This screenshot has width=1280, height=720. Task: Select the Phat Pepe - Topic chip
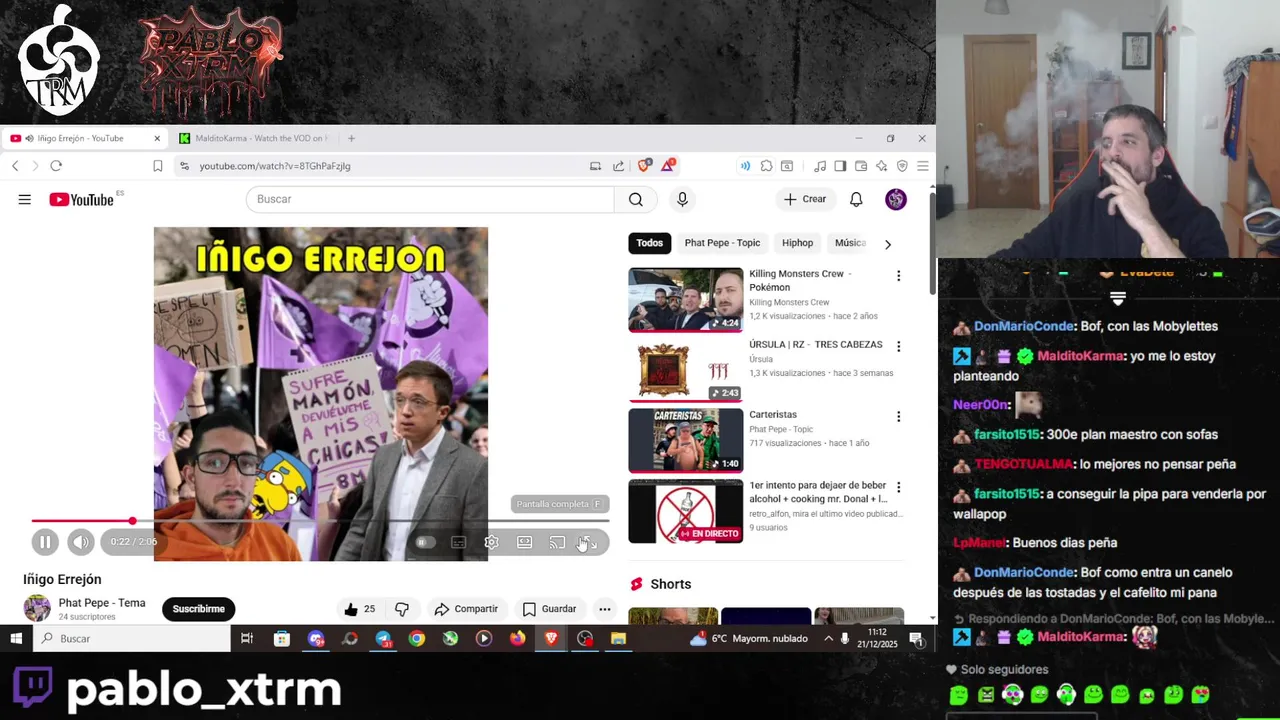tap(722, 243)
